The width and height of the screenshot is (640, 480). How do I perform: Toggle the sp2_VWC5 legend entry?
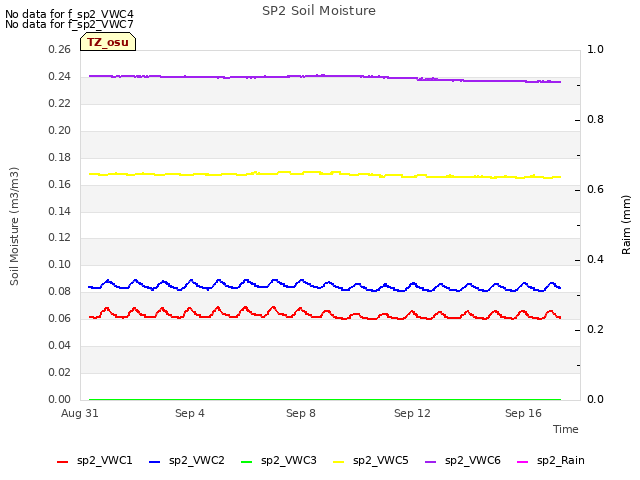371,461
